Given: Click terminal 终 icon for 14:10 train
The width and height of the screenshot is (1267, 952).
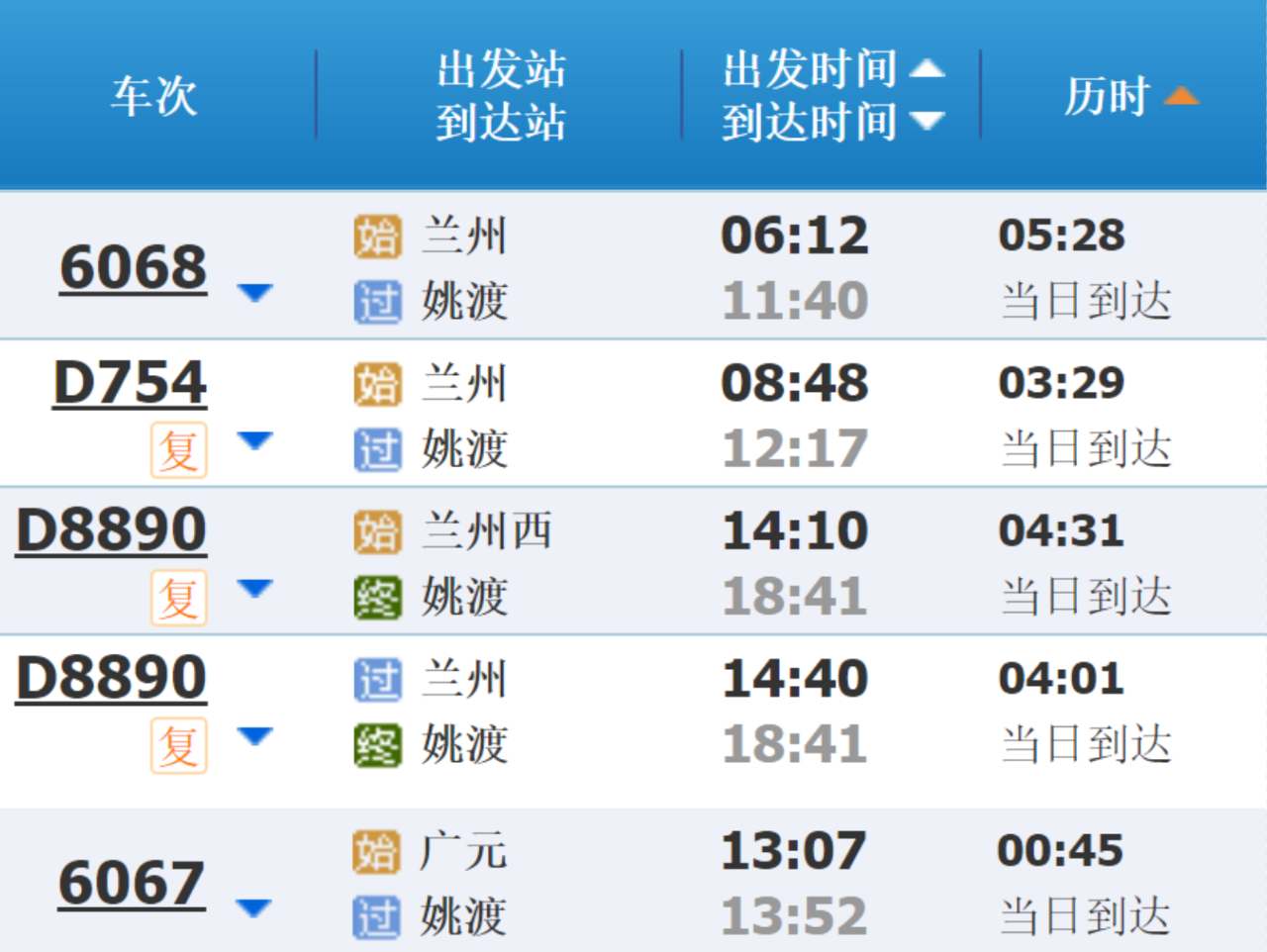Looking at the screenshot, I should click(x=377, y=598).
